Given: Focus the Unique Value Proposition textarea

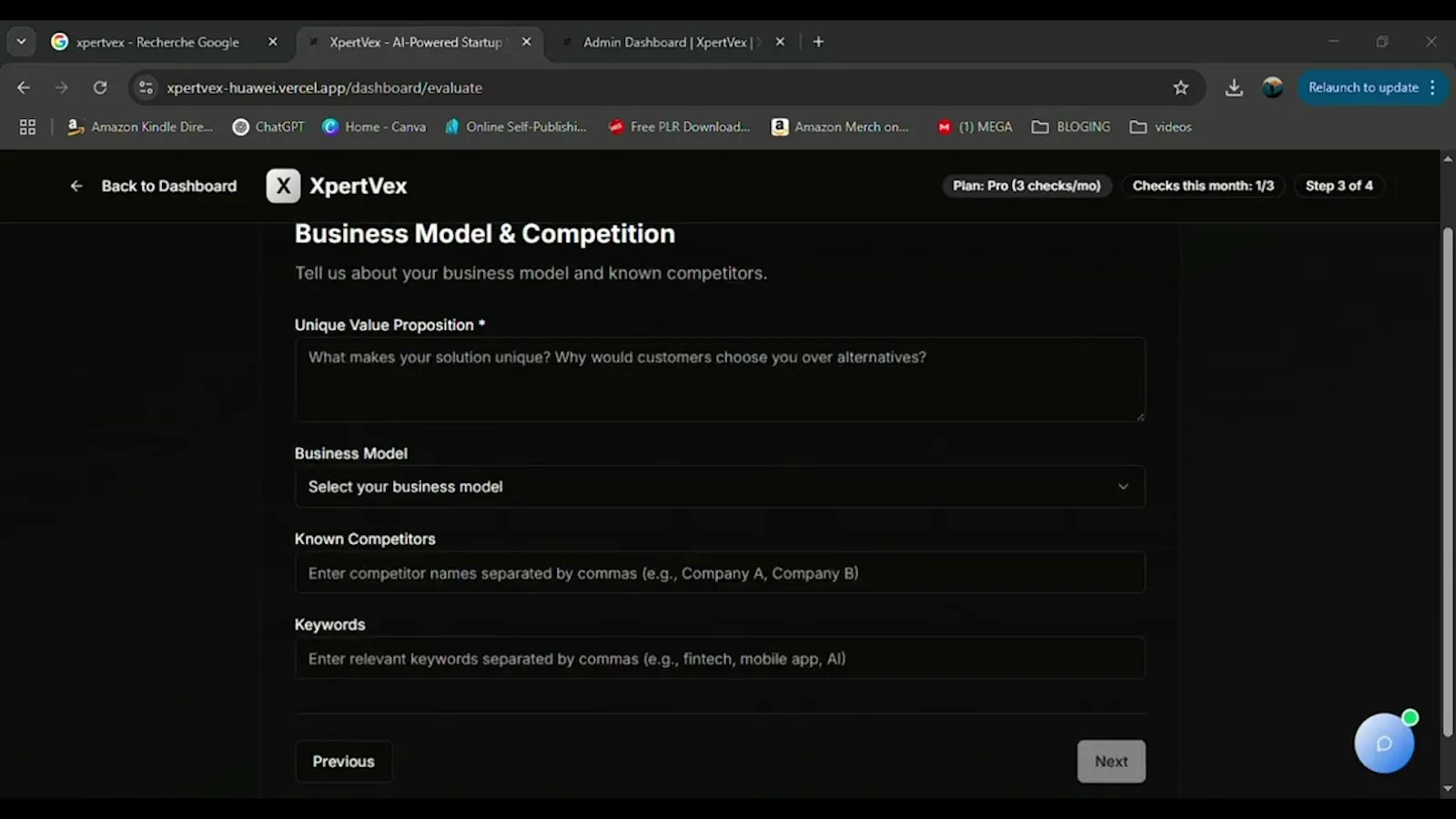Looking at the screenshot, I should tap(720, 379).
